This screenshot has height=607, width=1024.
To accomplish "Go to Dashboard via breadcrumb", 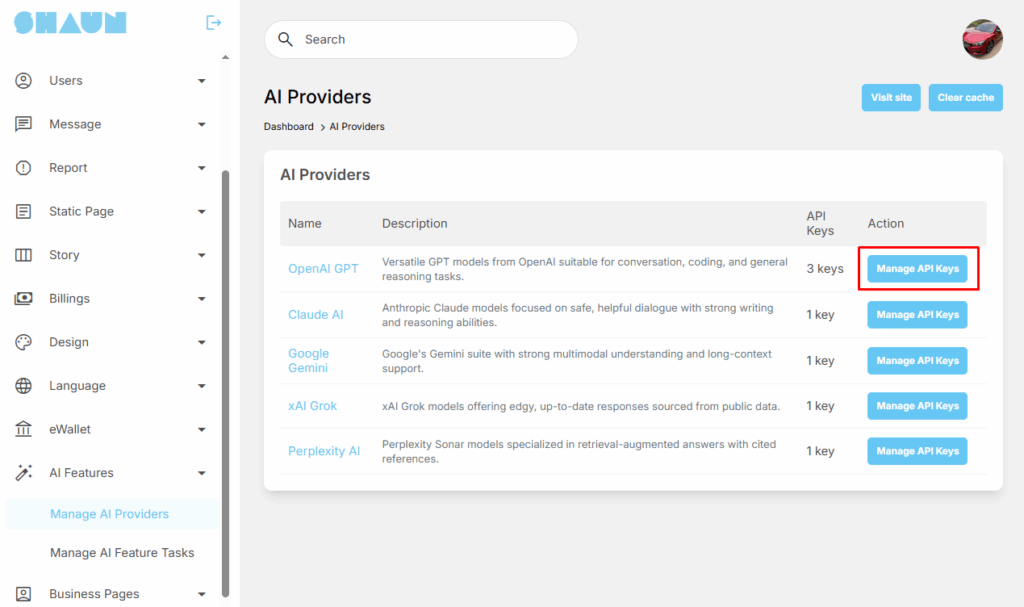I will 288,127.
